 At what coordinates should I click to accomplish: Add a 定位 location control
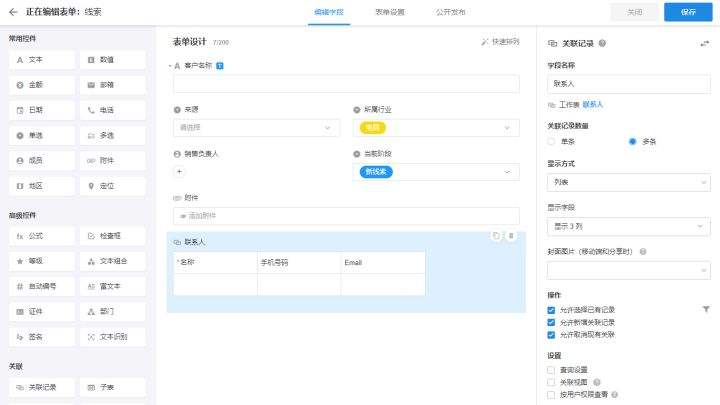tap(112, 186)
